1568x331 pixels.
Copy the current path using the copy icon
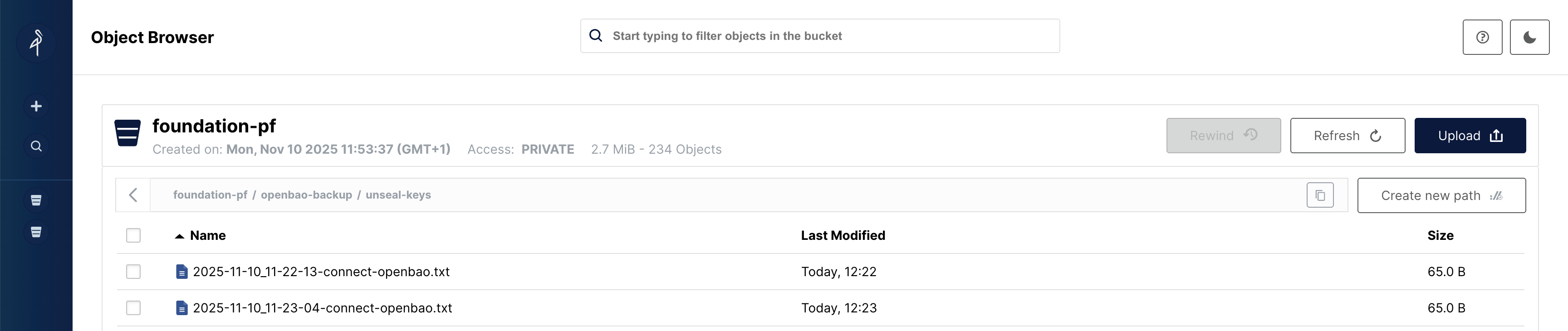pyautogui.click(x=1319, y=195)
